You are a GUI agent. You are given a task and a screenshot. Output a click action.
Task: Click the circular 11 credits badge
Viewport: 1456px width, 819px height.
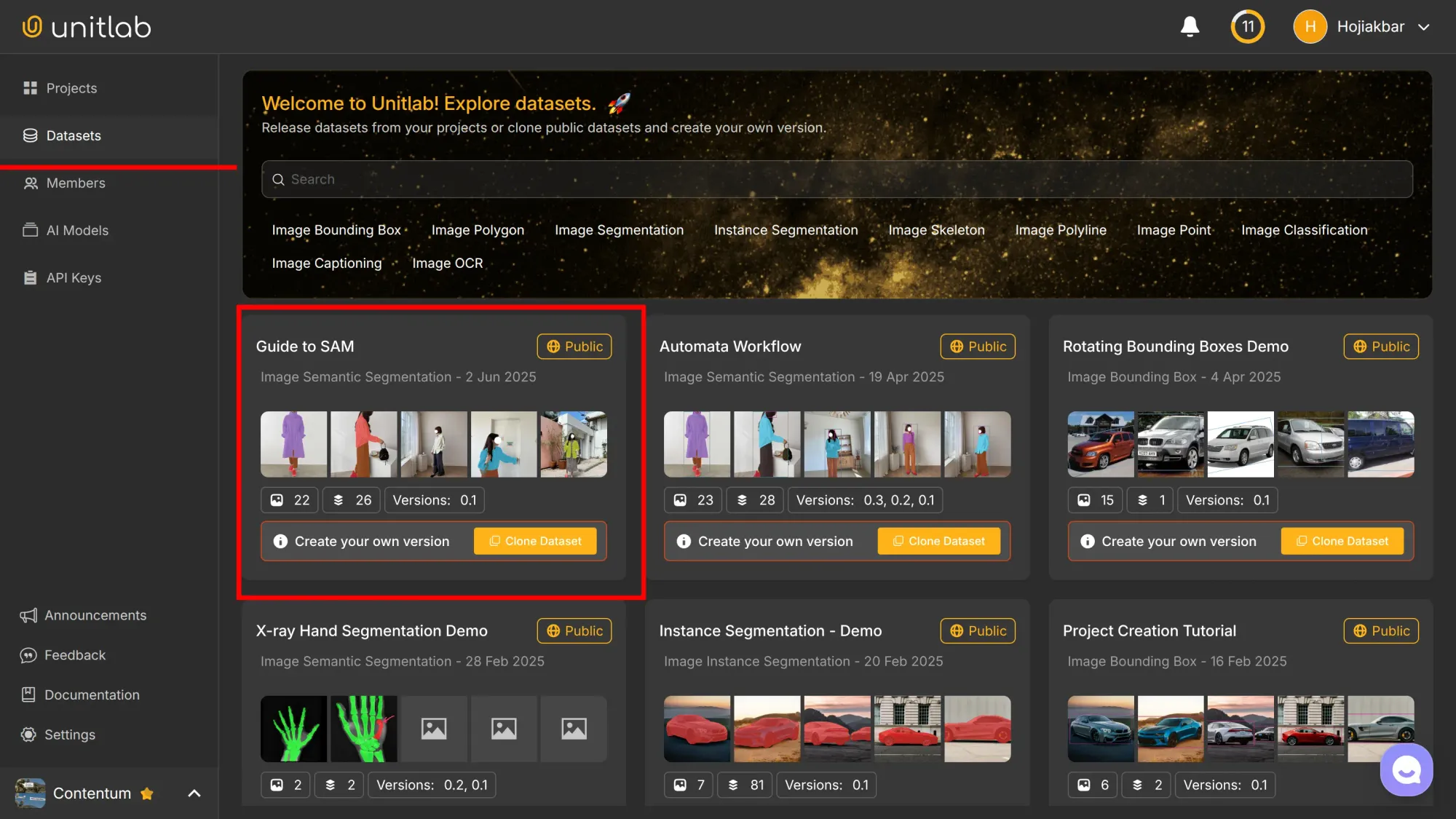[x=1248, y=27]
